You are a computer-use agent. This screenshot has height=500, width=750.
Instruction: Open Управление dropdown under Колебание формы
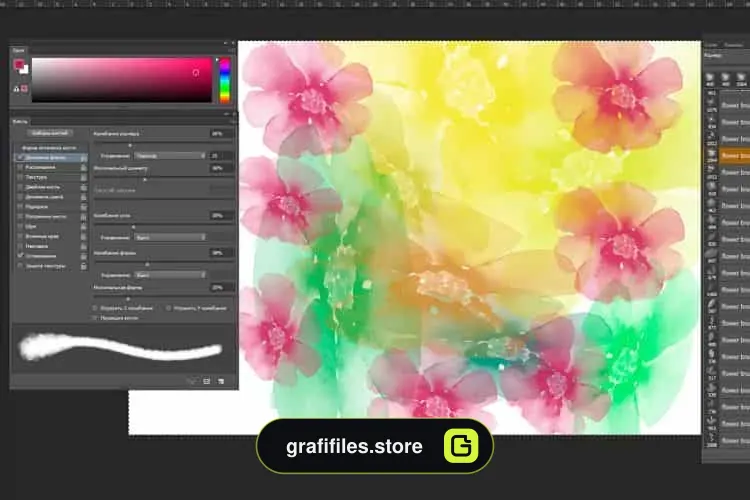click(170, 275)
